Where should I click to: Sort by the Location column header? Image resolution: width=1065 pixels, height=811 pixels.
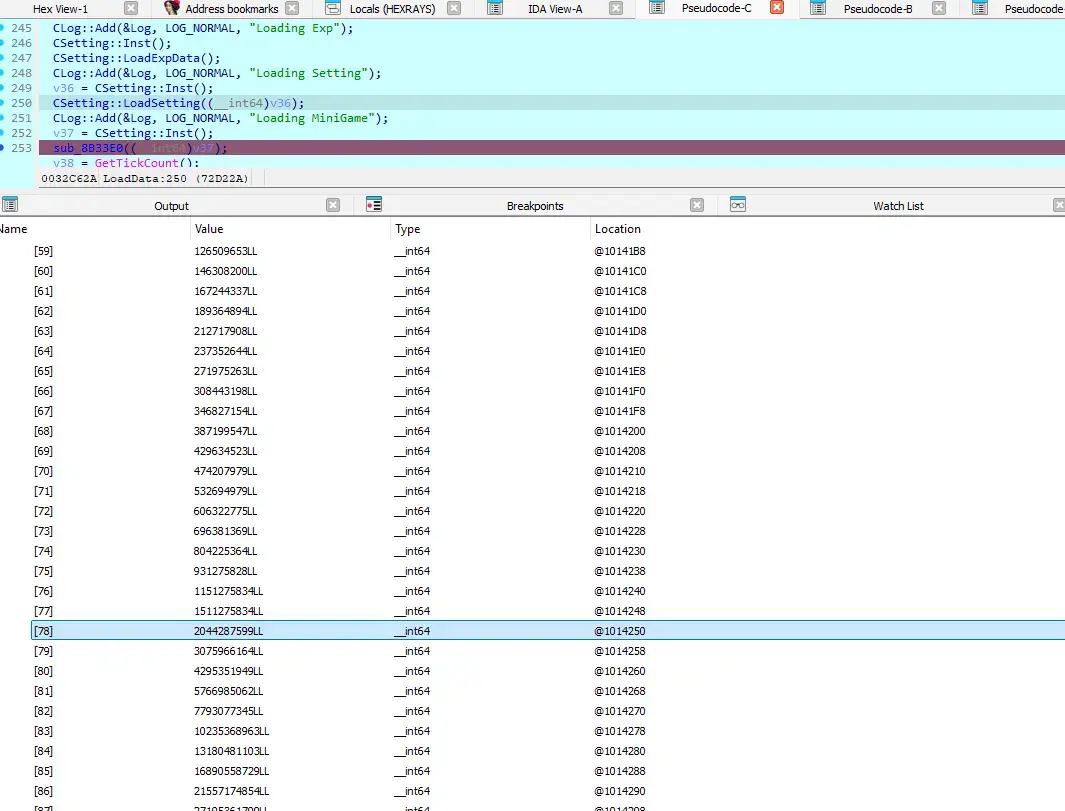(x=617, y=229)
